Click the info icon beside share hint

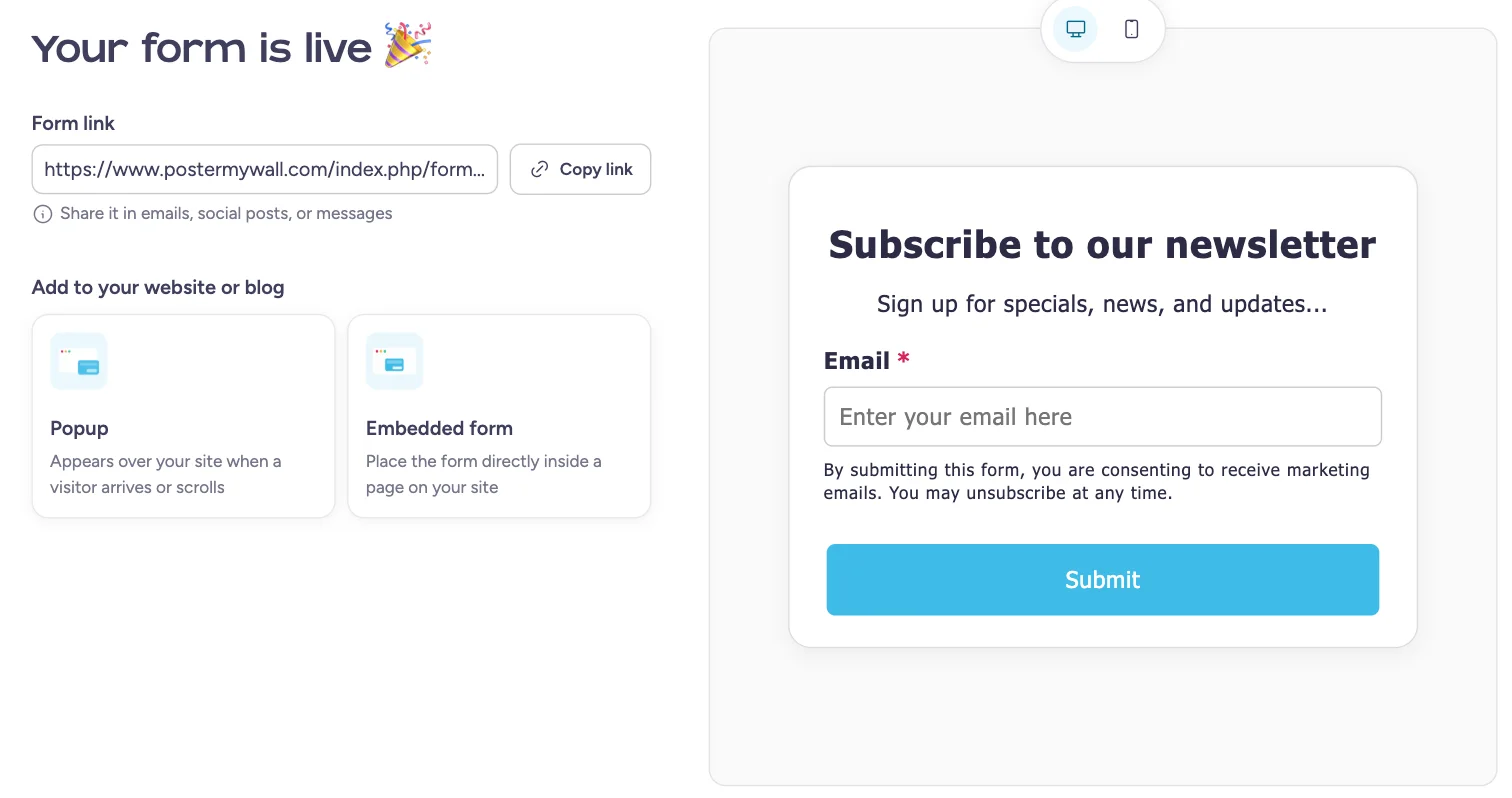[42, 214]
